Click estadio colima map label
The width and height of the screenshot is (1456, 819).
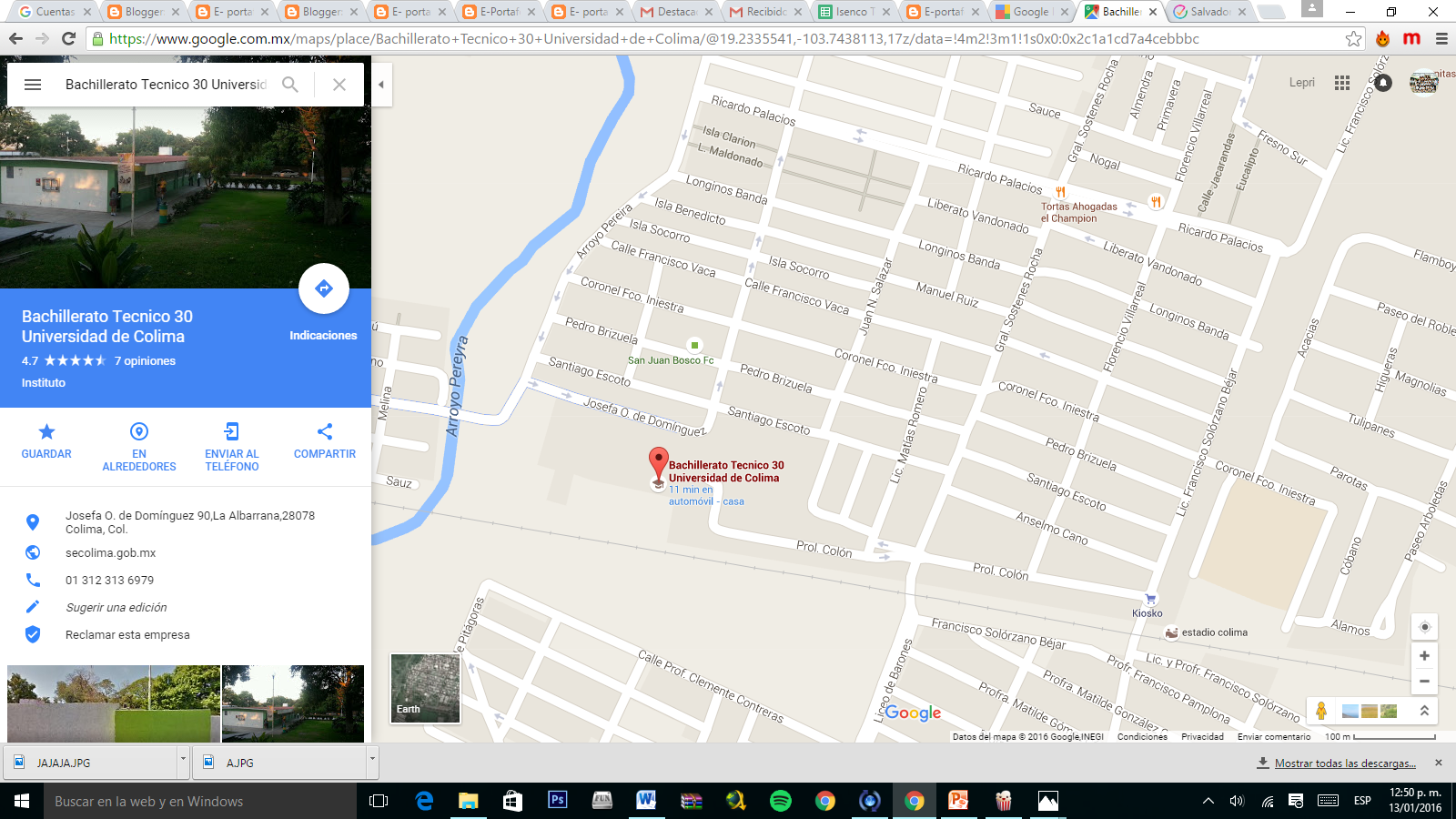[x=1214, y=632]
